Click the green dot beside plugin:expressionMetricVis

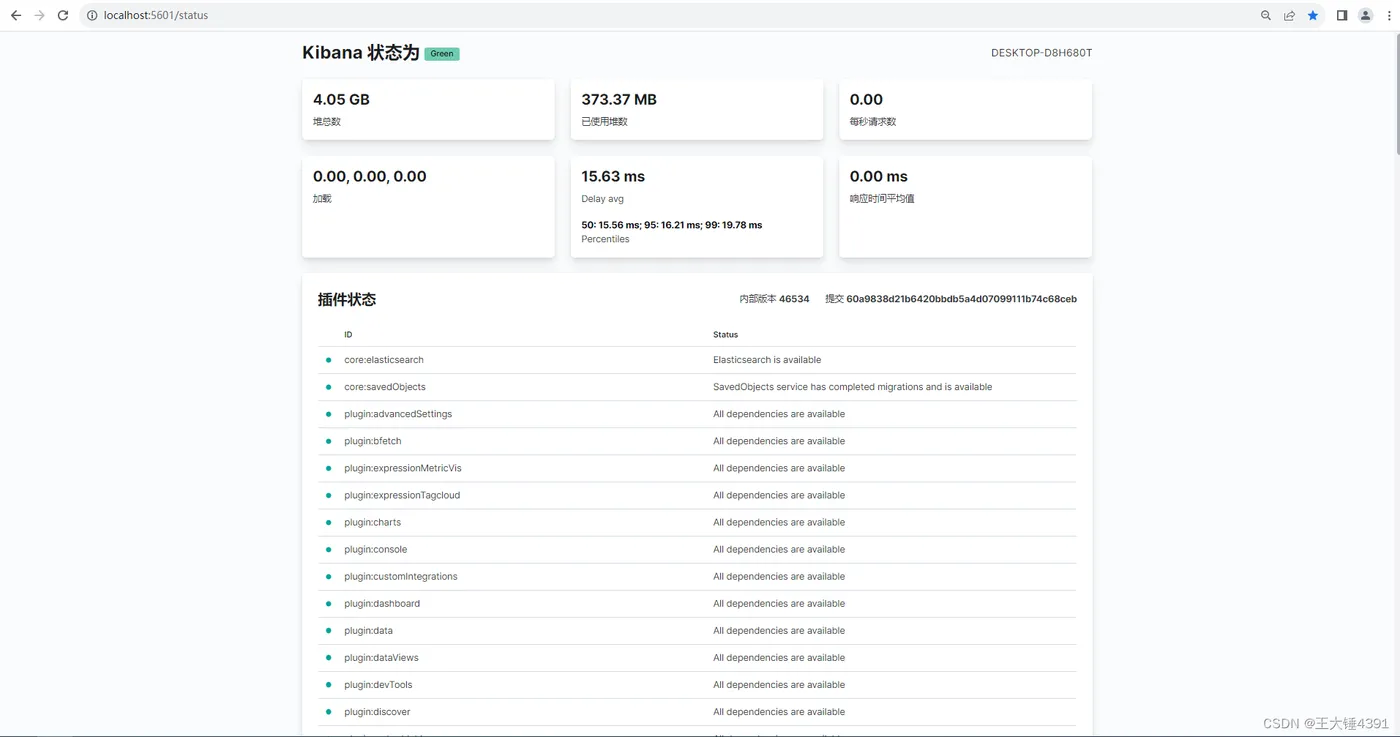coord(328,468)
